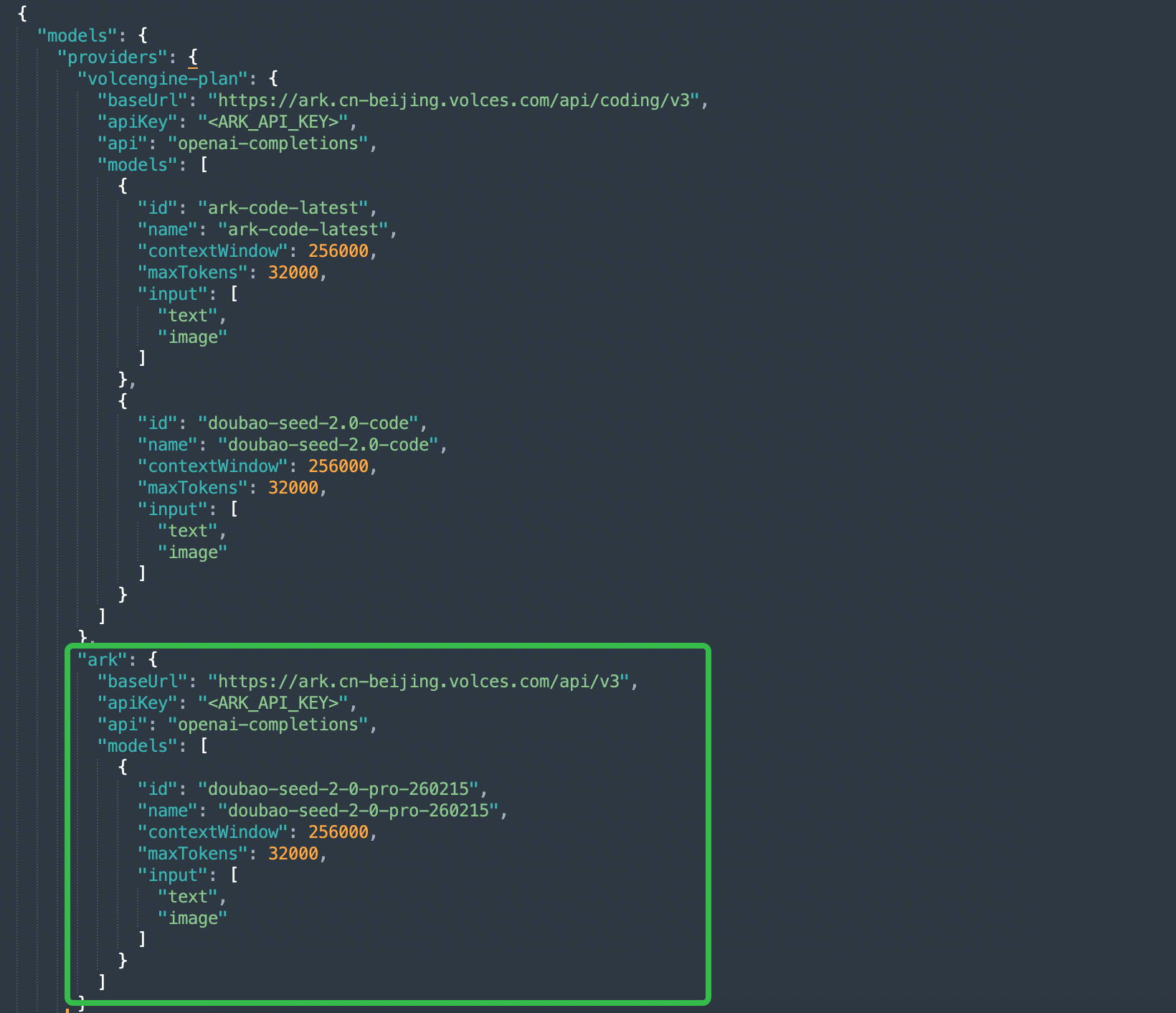
Task: Click the top-level "models" key
Action: (77, 36)
